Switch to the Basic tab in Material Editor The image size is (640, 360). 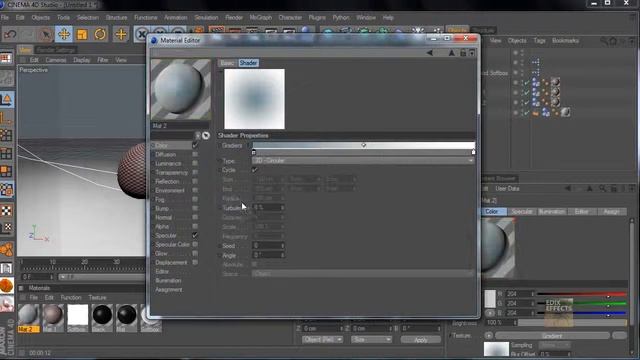click(x=227, y=63)
